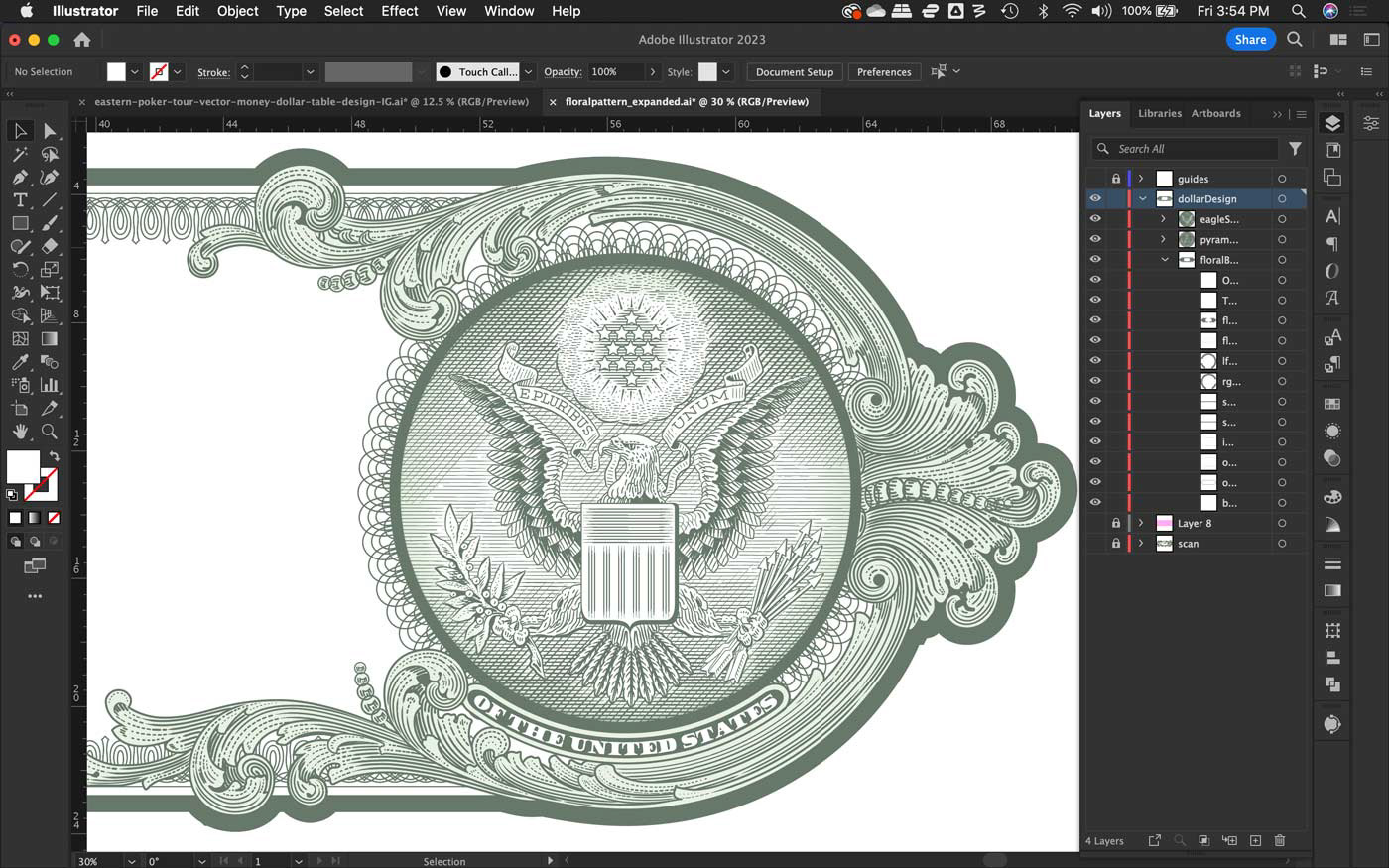Create new layer with plus icon
1389x868 pixels.
point(1255,840)
